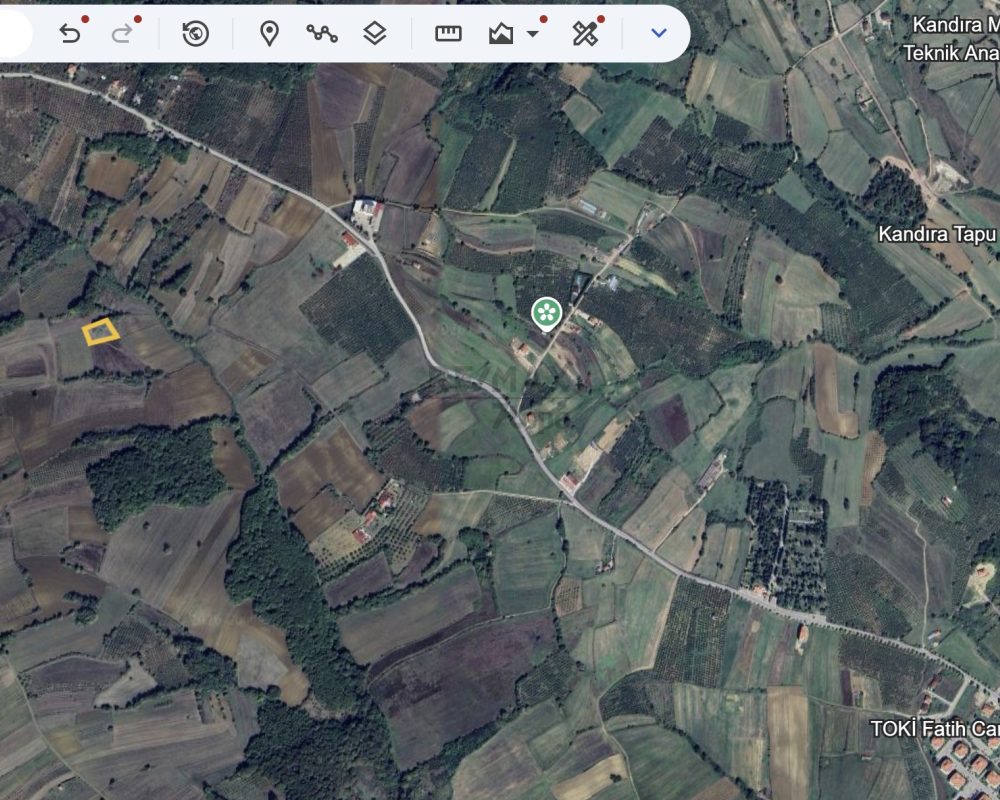Redo the last undone action

click(x=122, y=33)
